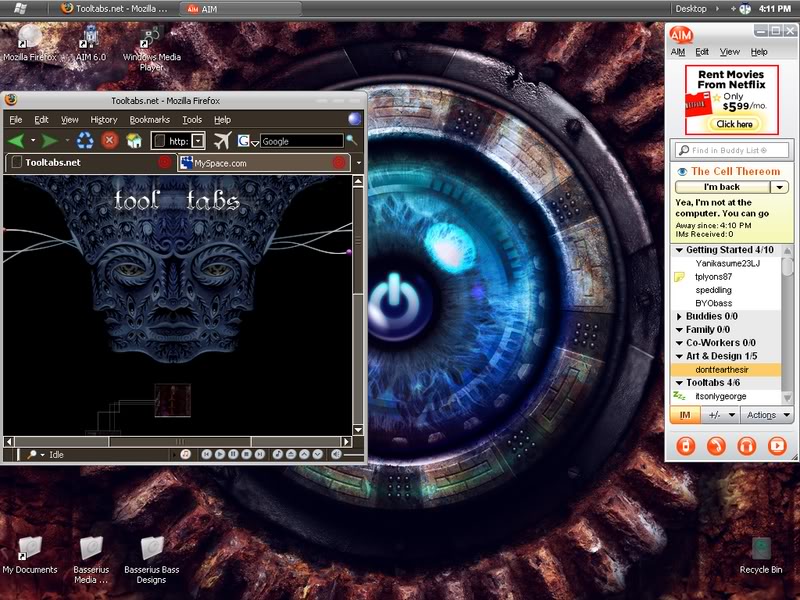
Task: Select the My Documents folder icon
Action: click(30, 555)
